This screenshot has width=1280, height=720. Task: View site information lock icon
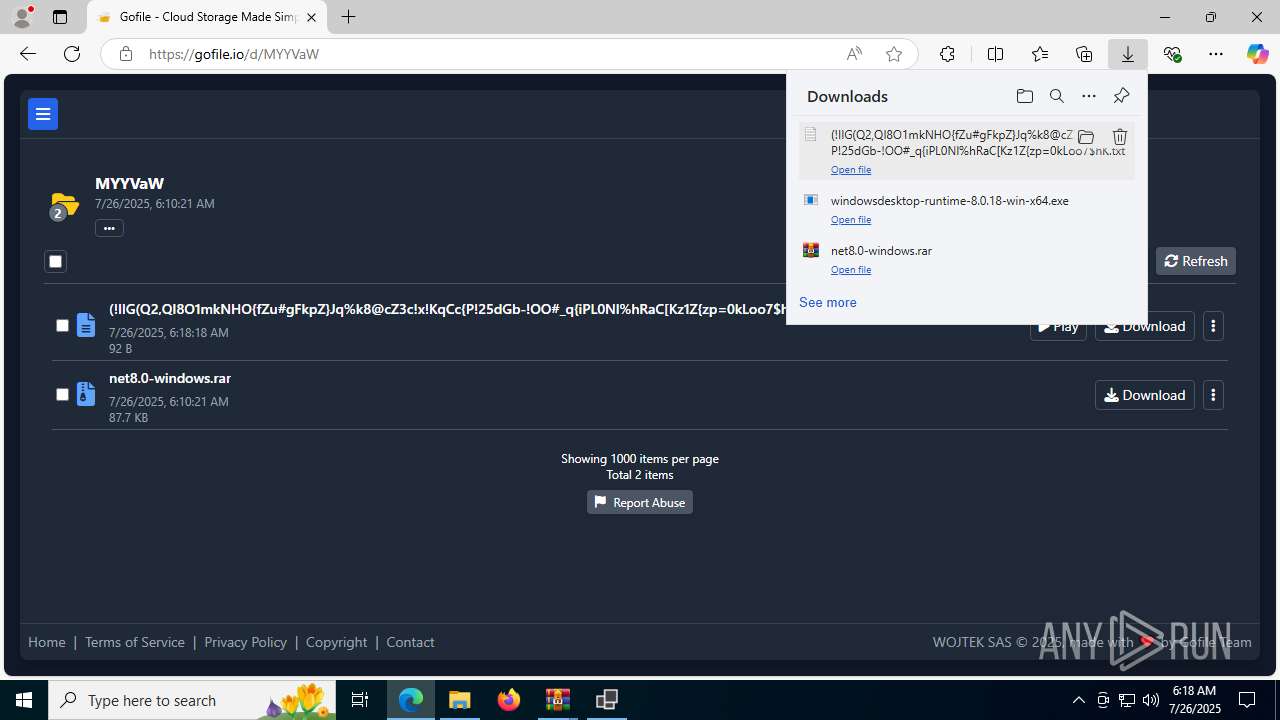tap(125, 54)
